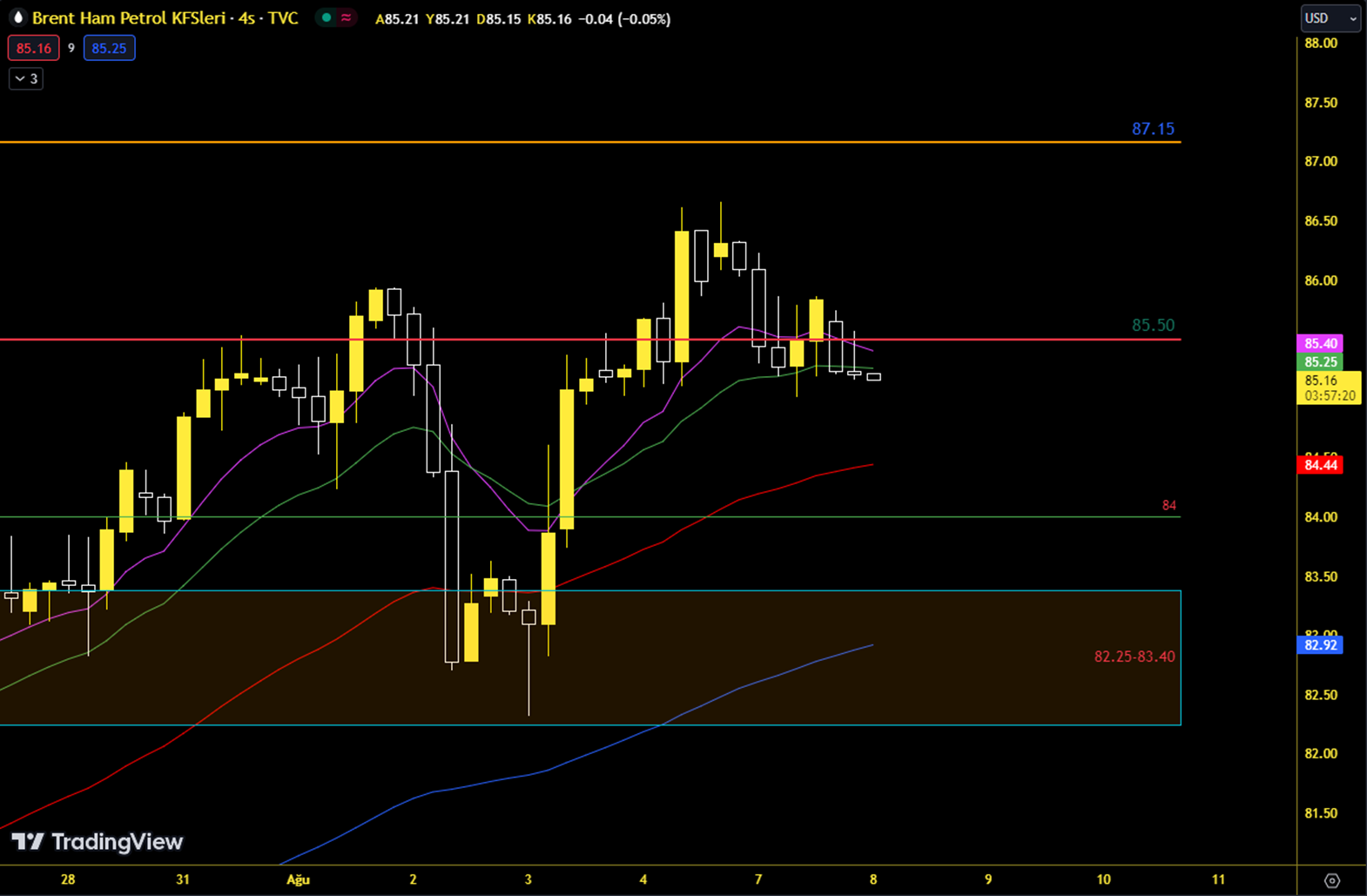The width and height of the screenshot is (1367, 896).
Task: Select the 87.15 resistance level label
Action: point(1153,129)
